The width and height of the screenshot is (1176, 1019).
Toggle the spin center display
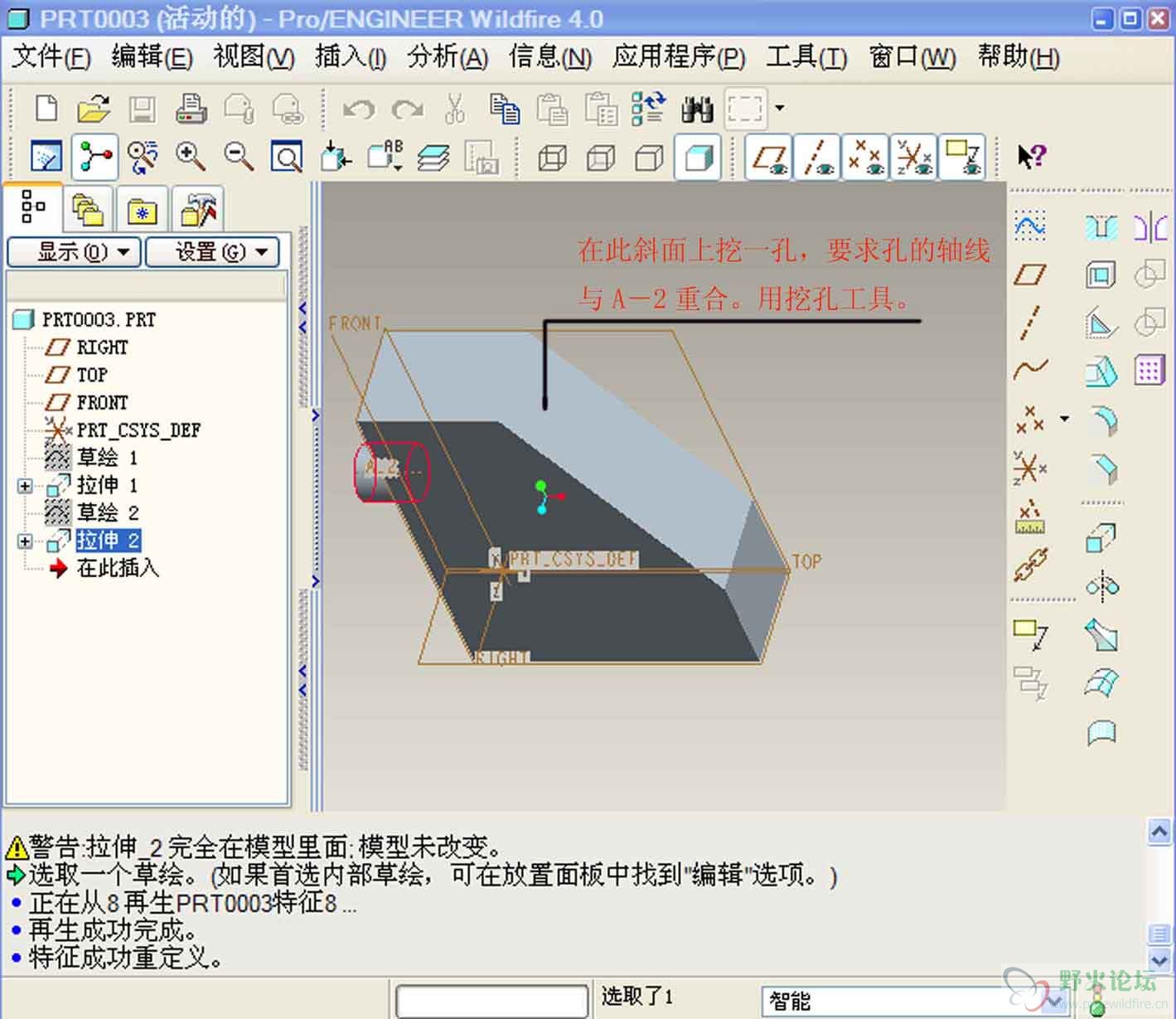point(94,157)
